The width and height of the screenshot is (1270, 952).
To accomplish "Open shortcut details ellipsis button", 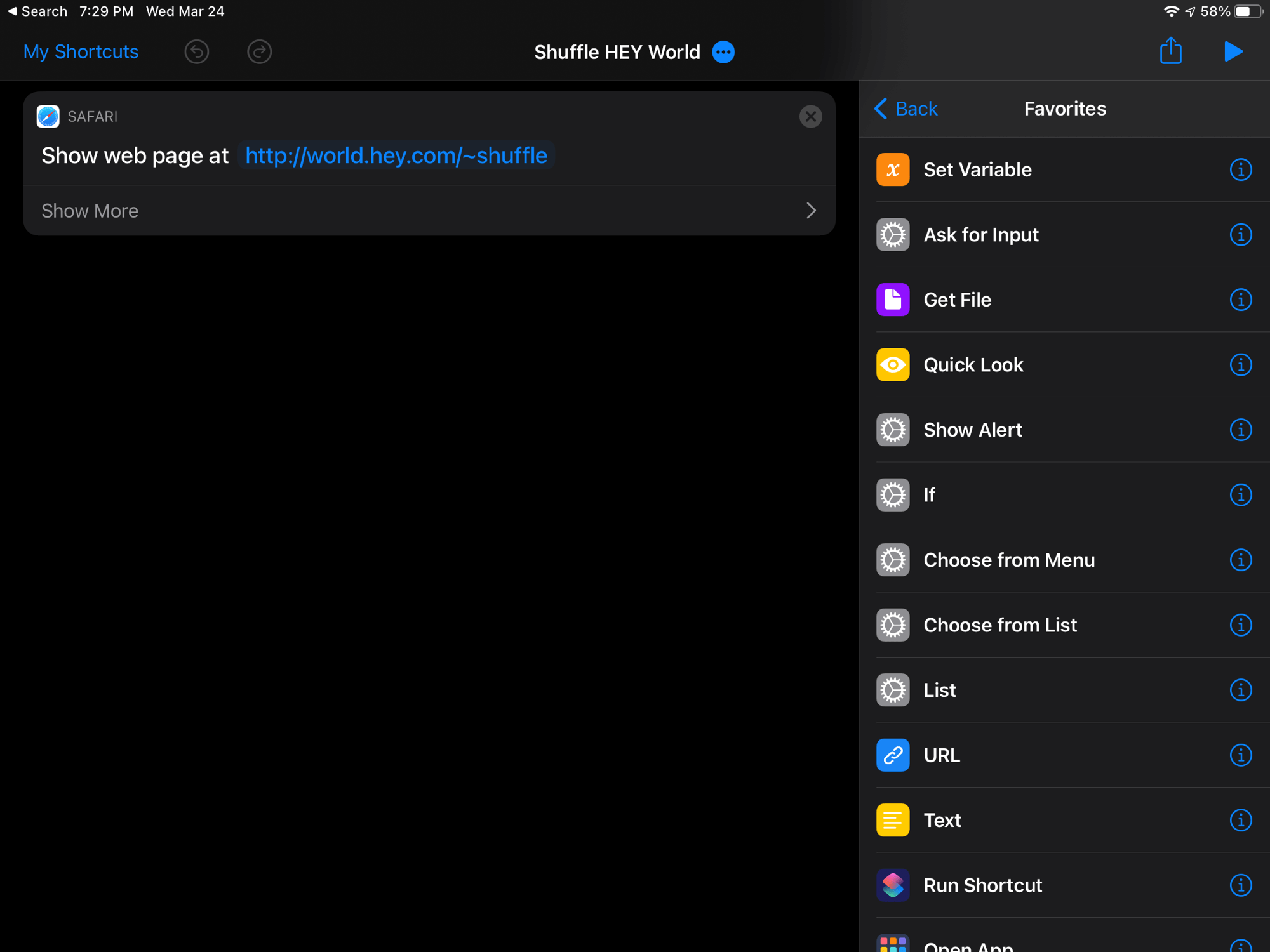I will (723, 52).
